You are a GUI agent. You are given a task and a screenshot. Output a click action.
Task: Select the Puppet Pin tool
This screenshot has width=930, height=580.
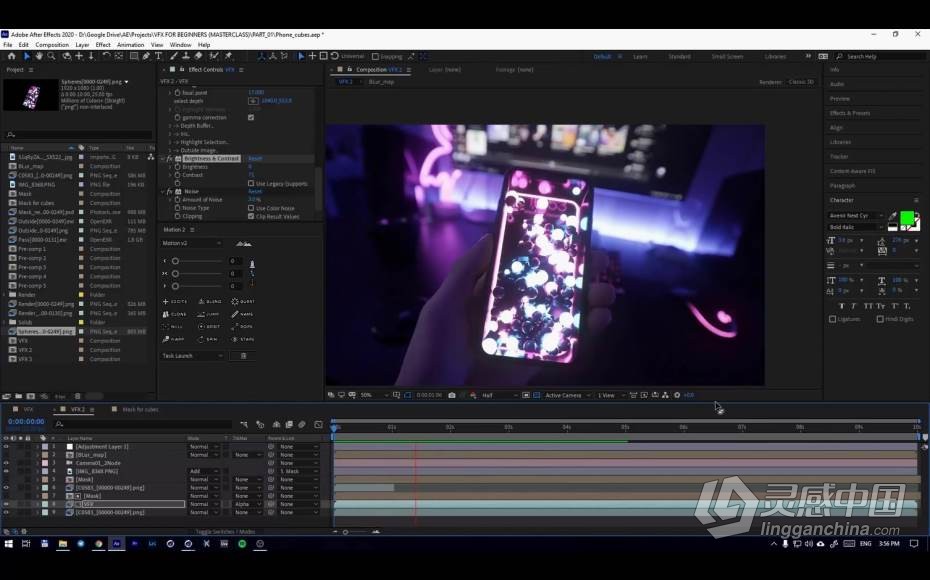coord(228,56)
